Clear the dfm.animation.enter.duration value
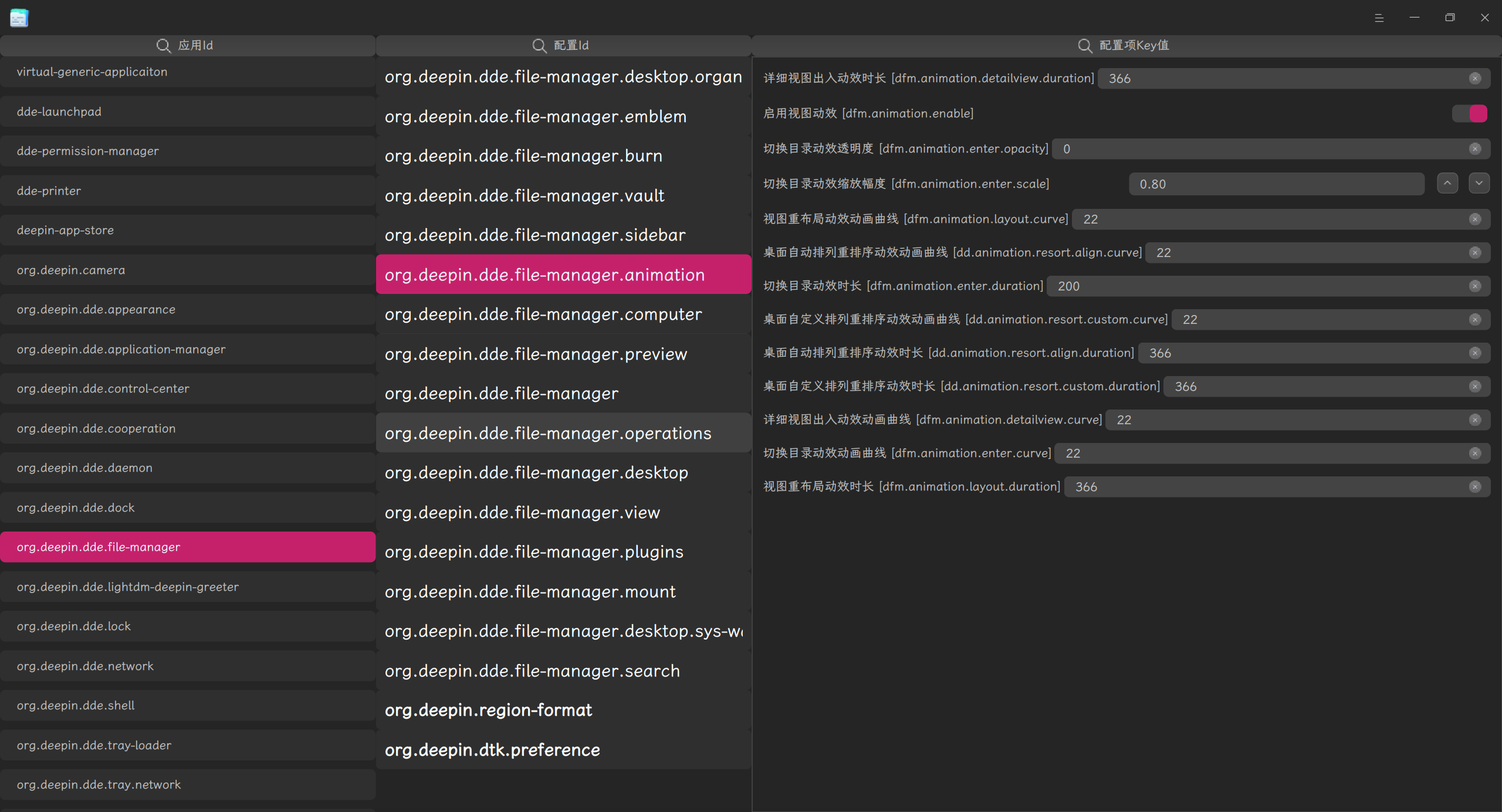The height and width of the screenshot is (812, 1502). pos(1475,286)
